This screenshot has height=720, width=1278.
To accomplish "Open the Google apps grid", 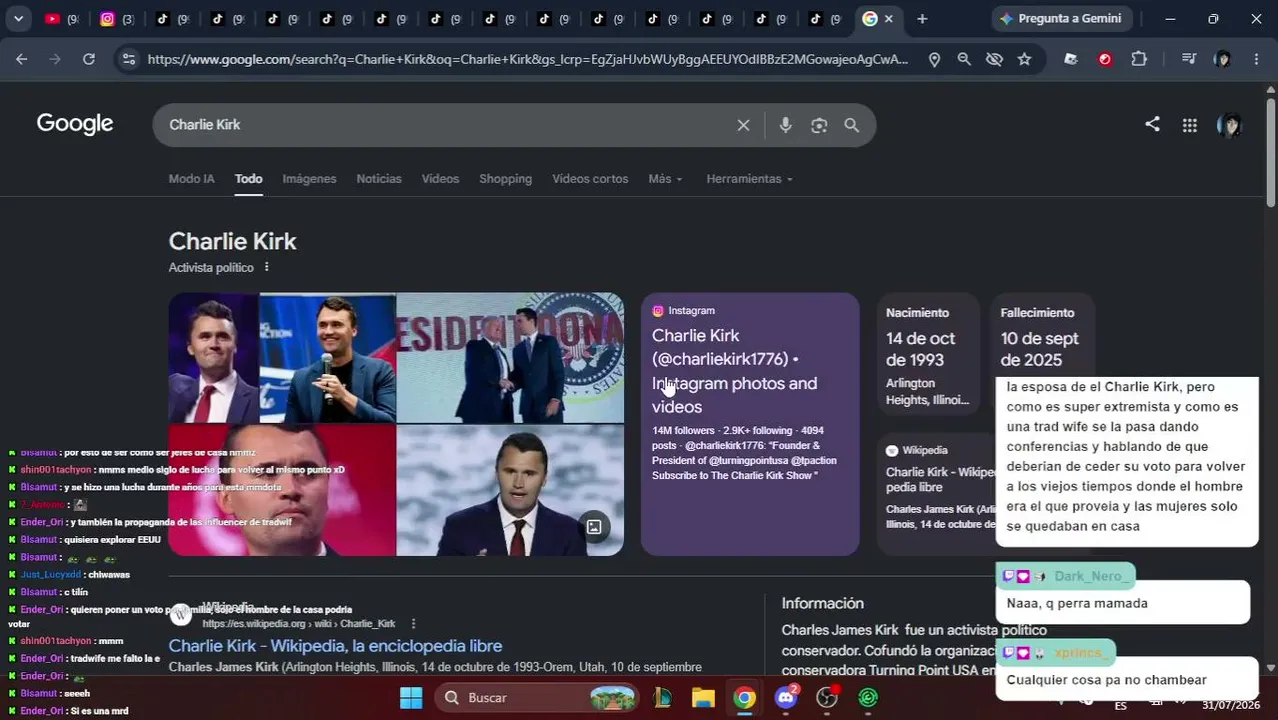I will [1189, 125].
